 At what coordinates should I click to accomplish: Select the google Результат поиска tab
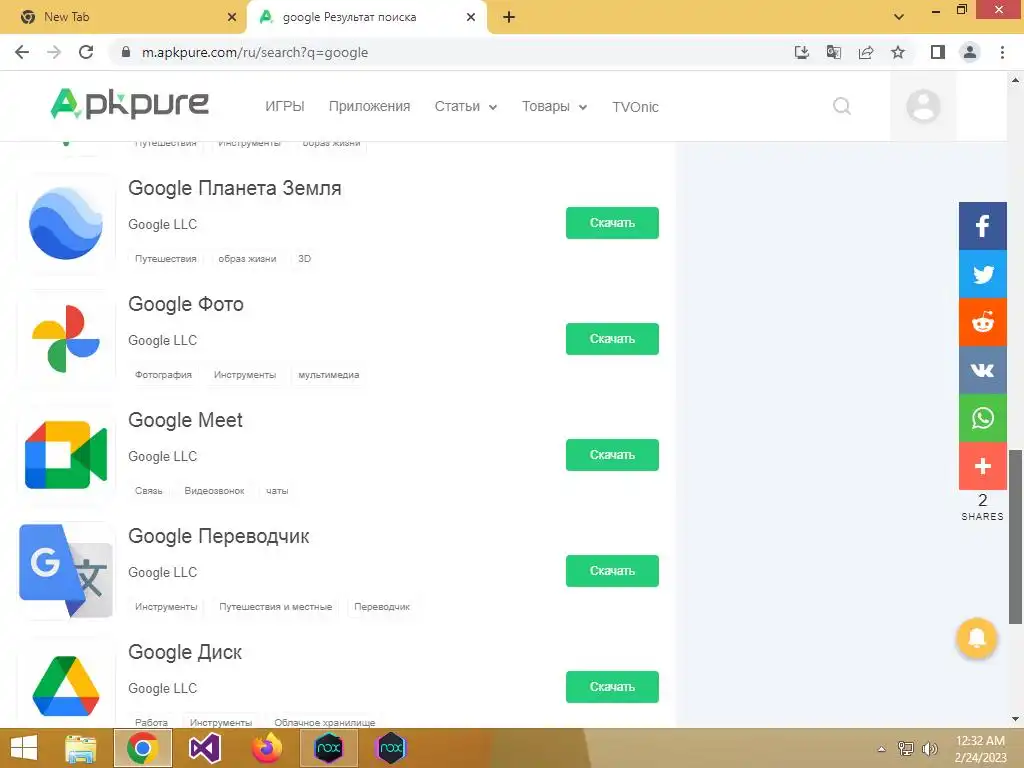point(366,17)
